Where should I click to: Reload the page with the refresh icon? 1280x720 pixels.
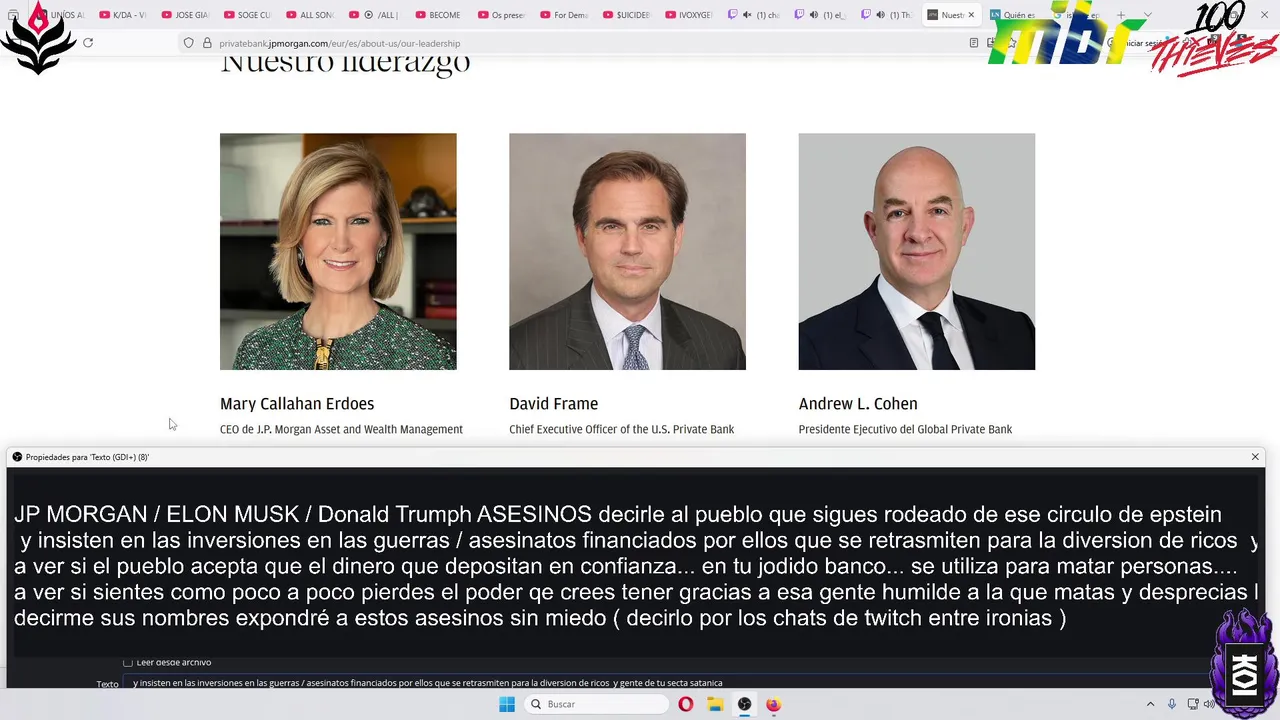(x=88, y=43)
